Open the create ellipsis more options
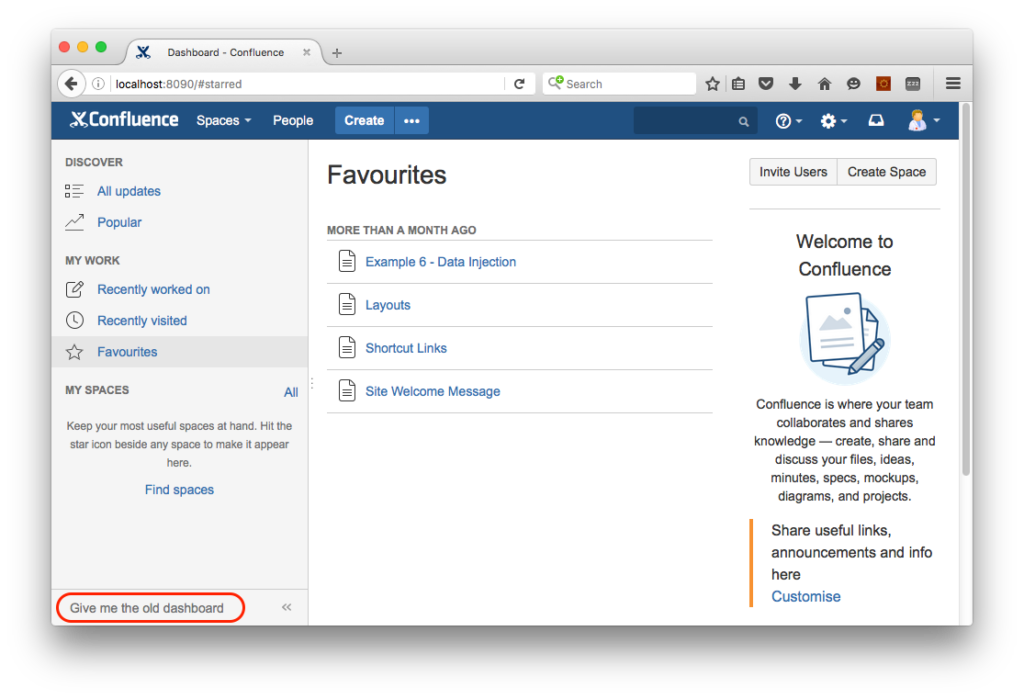1024x699 pixels. [411, 120]
